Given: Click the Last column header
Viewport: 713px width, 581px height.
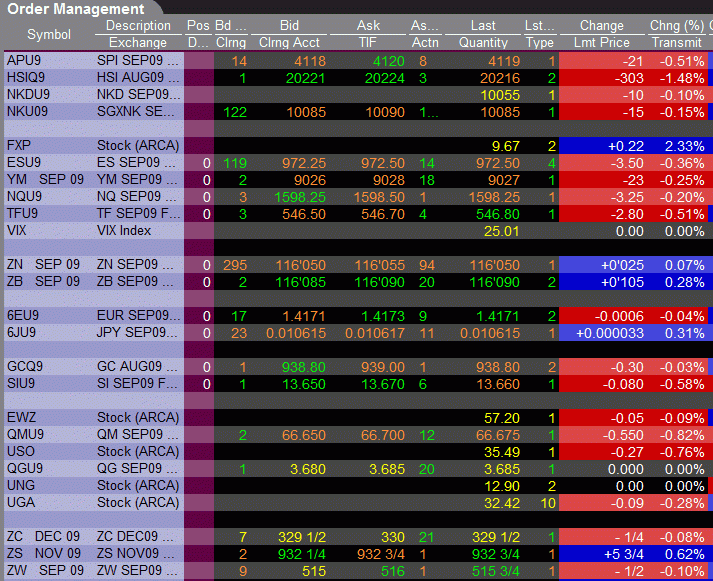Looking at the screenshot, I should [x=483, y=25].
